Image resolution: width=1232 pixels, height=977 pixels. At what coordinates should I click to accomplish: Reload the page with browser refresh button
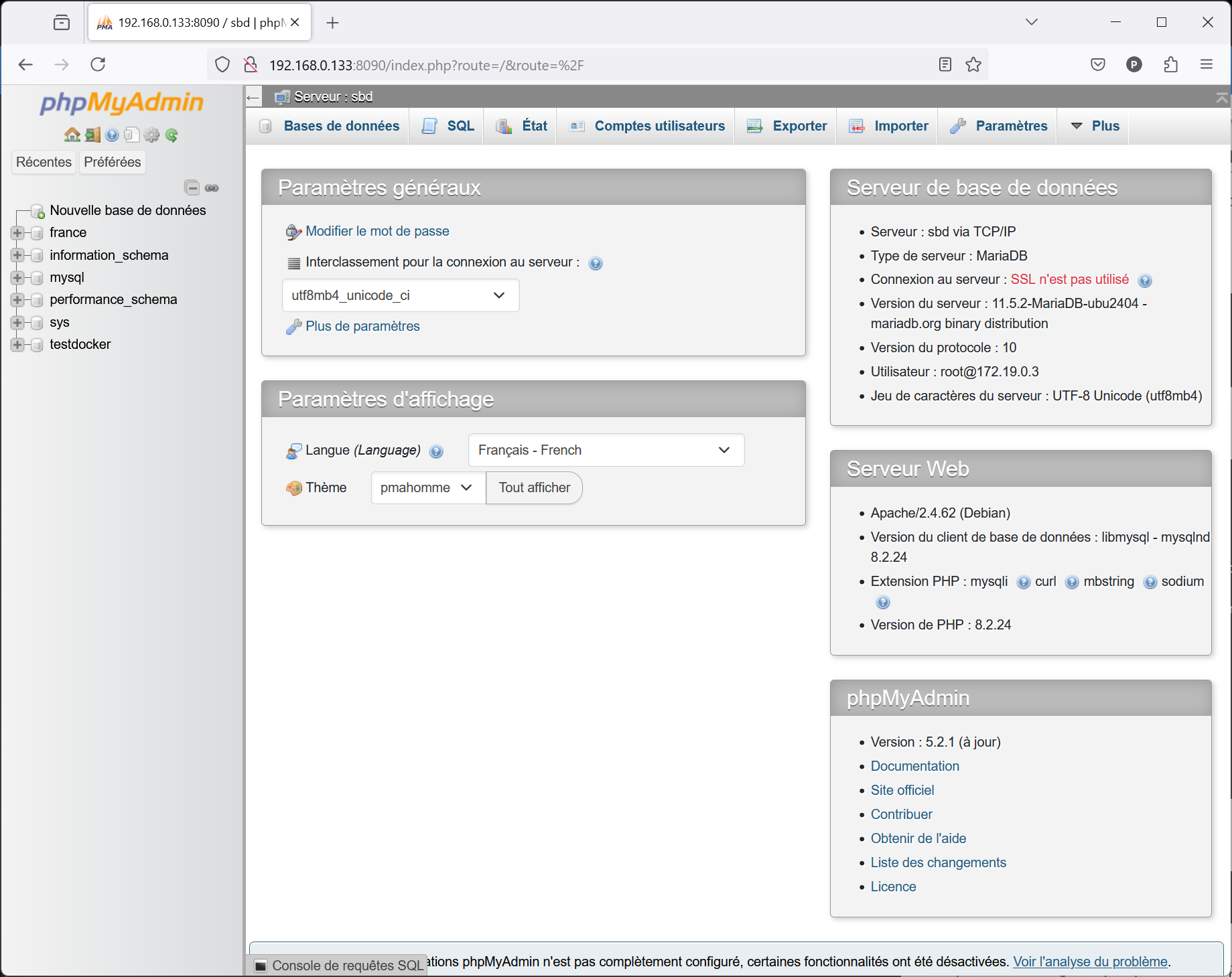(98, 64)
